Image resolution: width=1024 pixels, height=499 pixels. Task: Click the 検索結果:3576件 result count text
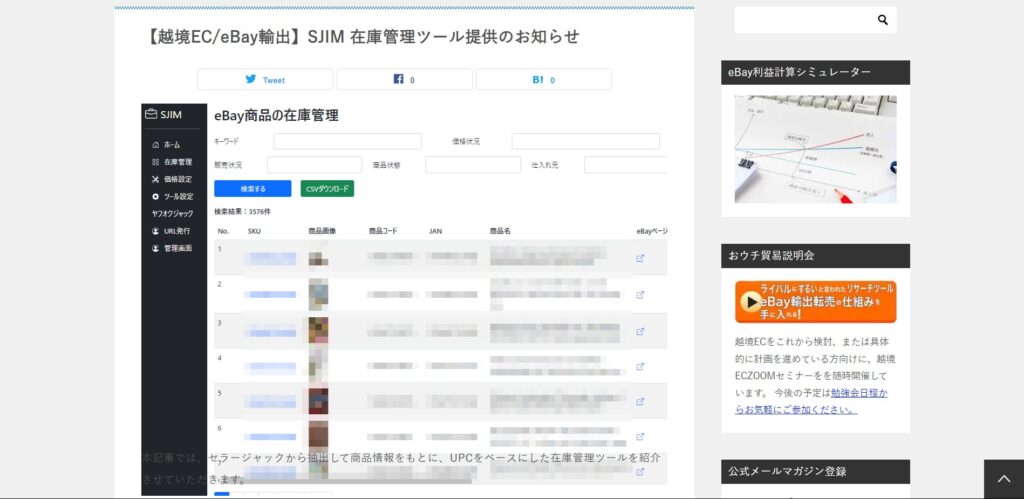coord(242,212)
